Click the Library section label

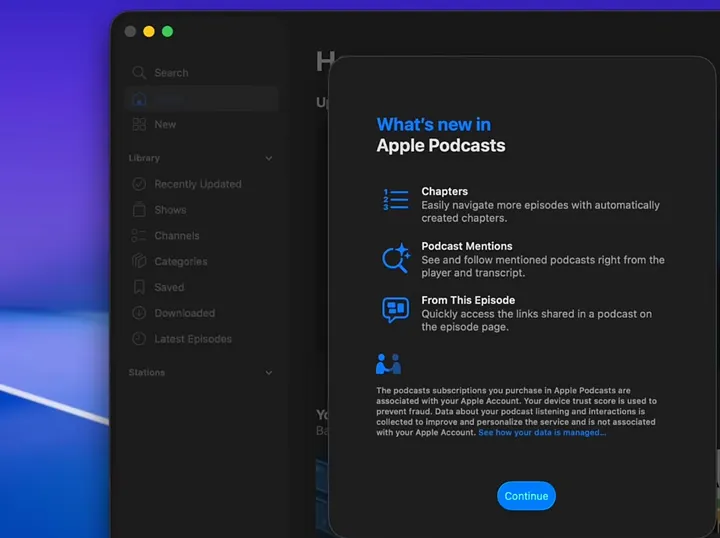point(144,158)
